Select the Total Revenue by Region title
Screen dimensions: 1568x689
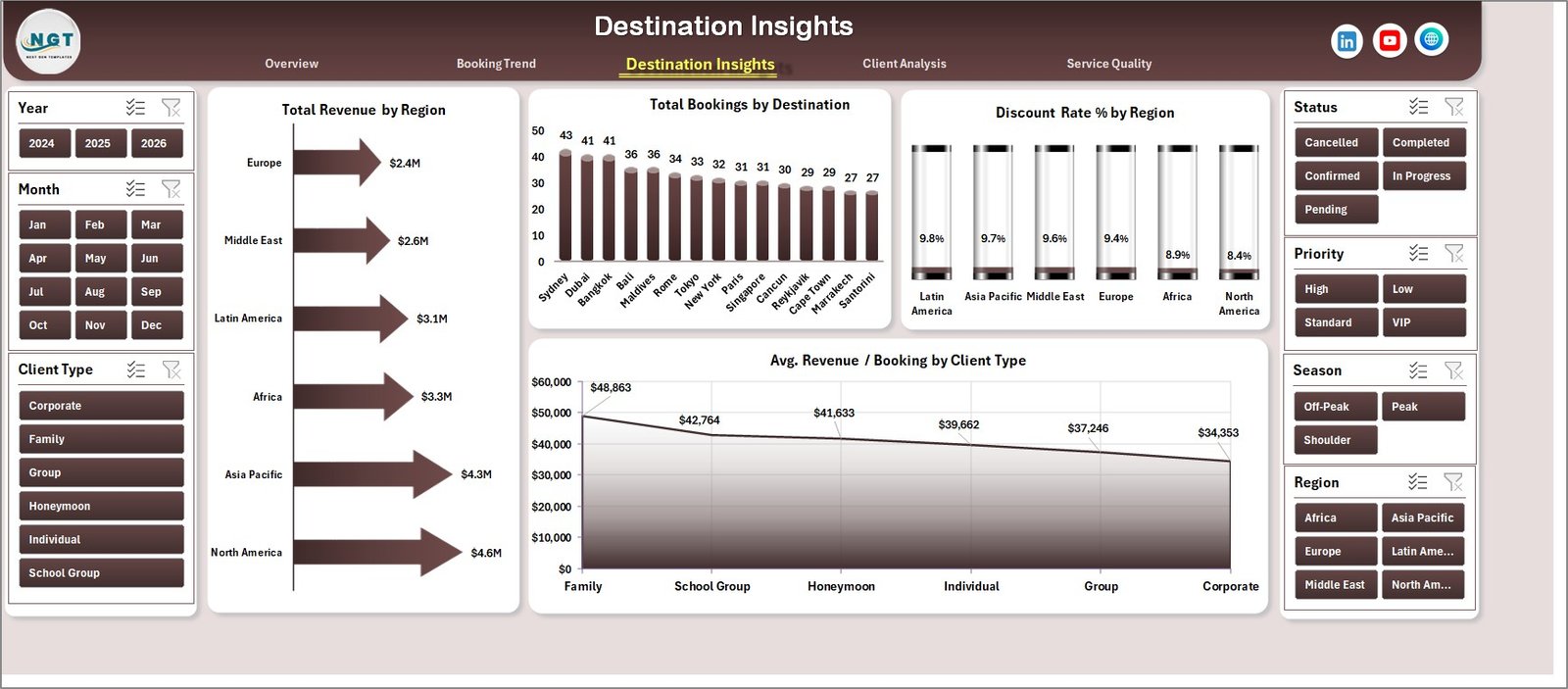pyautogui.click(x=364, y=110)
